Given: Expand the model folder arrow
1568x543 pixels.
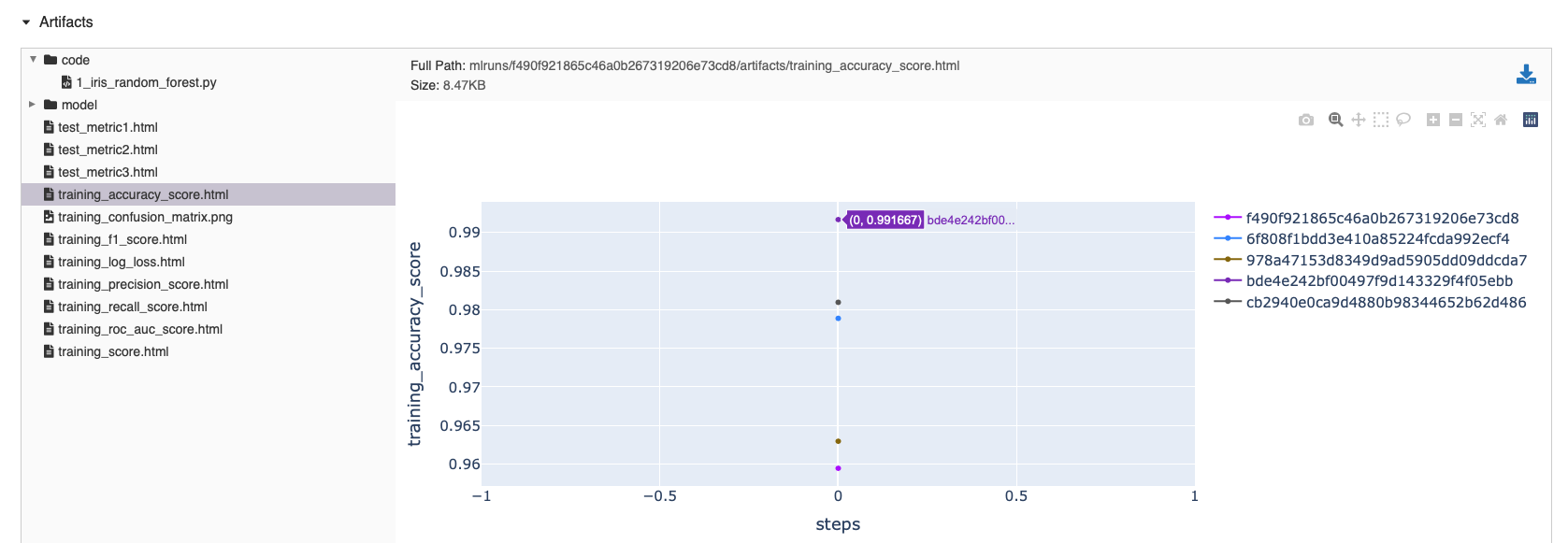Looking at the screenshot, I should point(33,105).
